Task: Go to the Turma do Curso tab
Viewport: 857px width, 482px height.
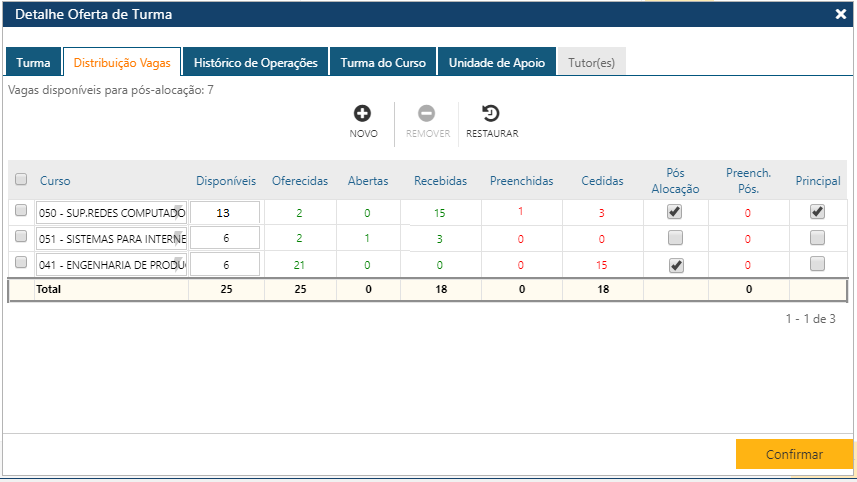Action: click(x=382, y=62)
